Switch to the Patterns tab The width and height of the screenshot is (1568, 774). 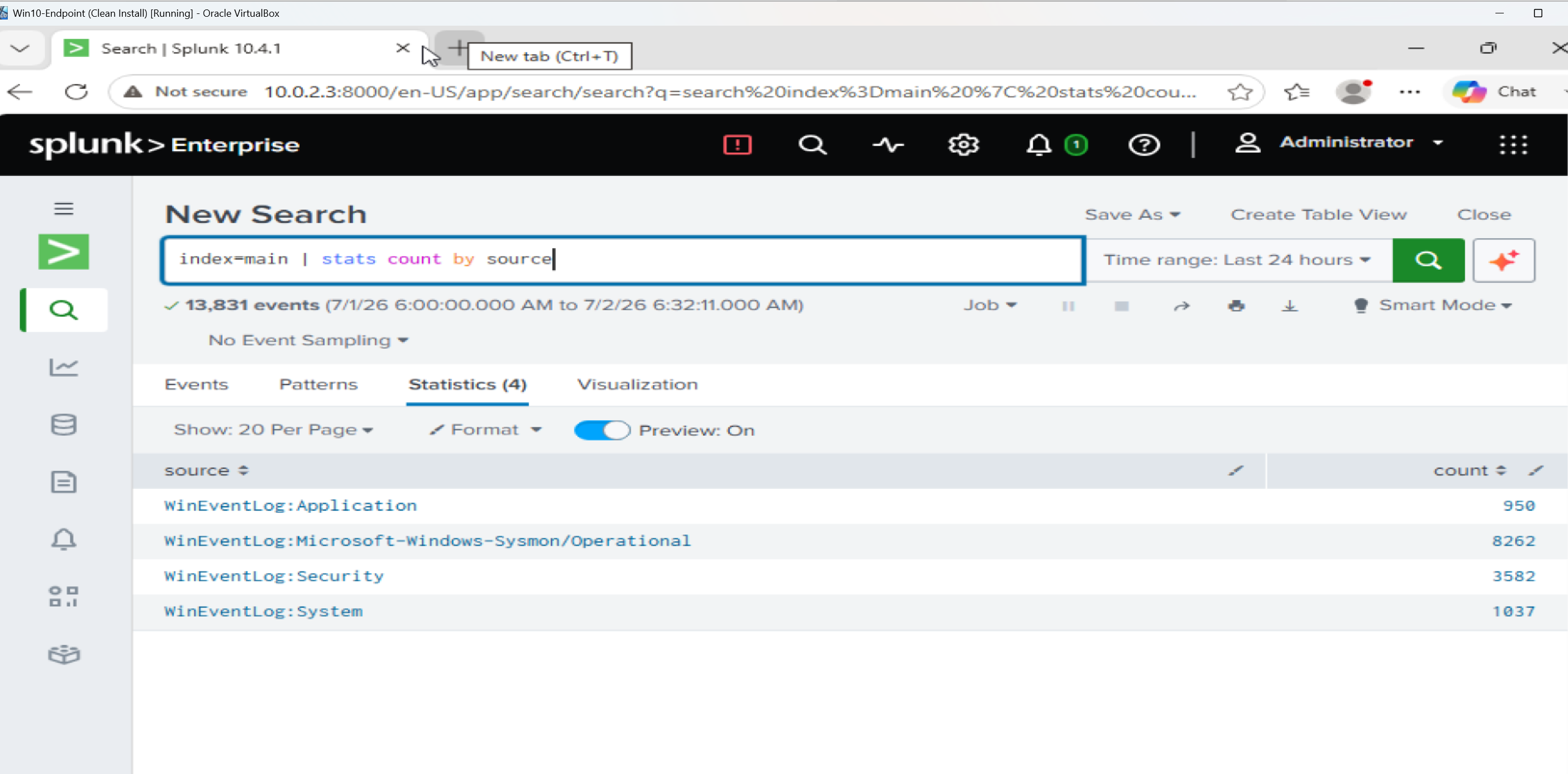(318, 384)
